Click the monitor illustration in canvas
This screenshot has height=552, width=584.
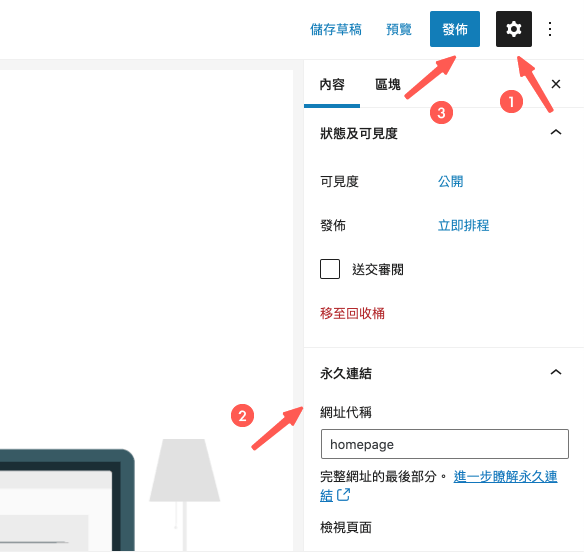[x=67, y=500]
